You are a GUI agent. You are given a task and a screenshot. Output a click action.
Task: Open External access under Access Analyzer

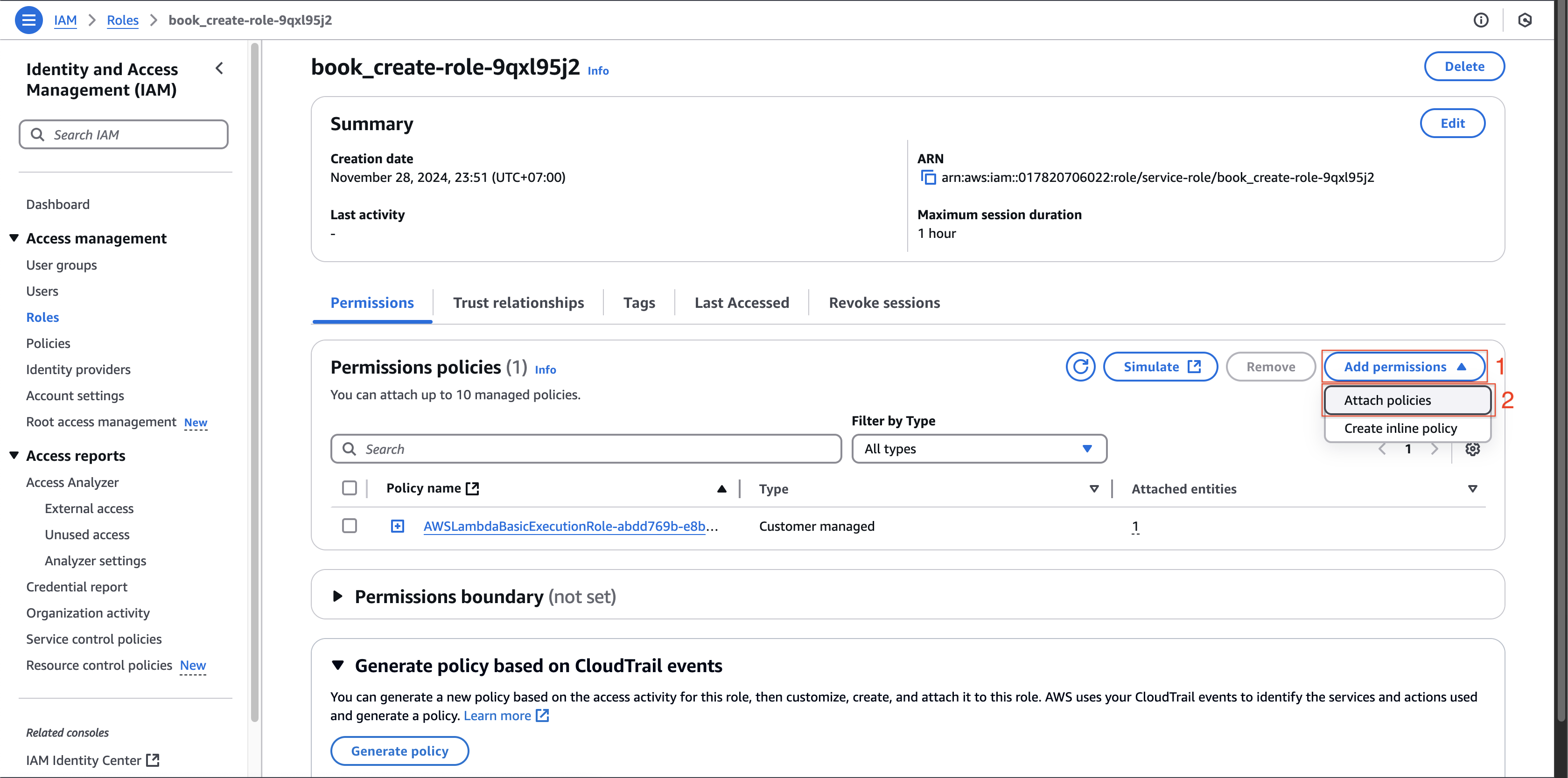(89, 508)
